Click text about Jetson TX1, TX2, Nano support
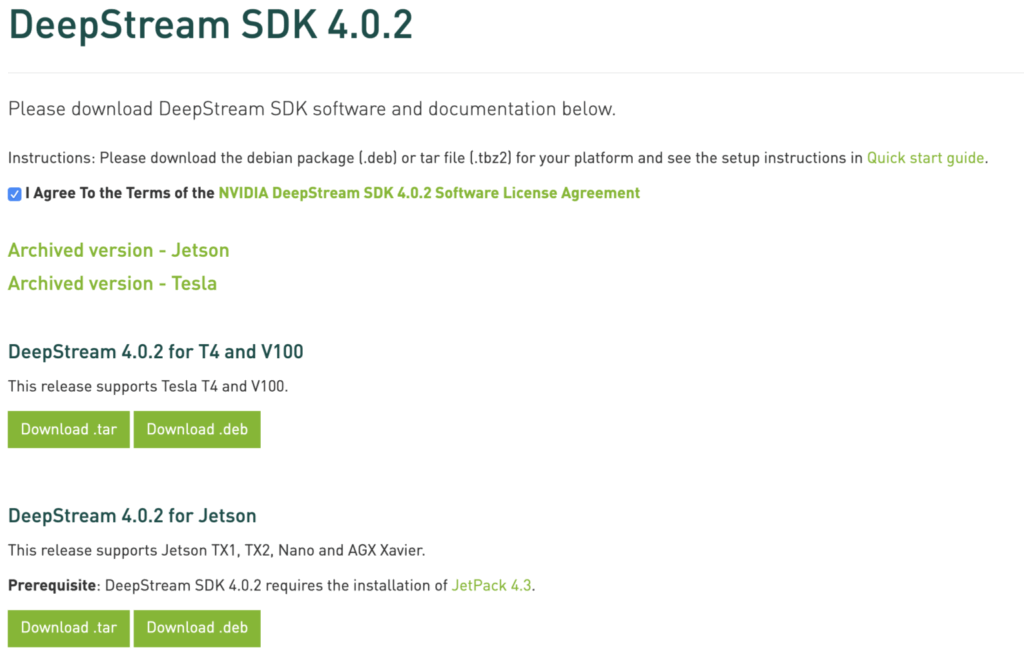 pyautogui.click(x=216, y=551)
